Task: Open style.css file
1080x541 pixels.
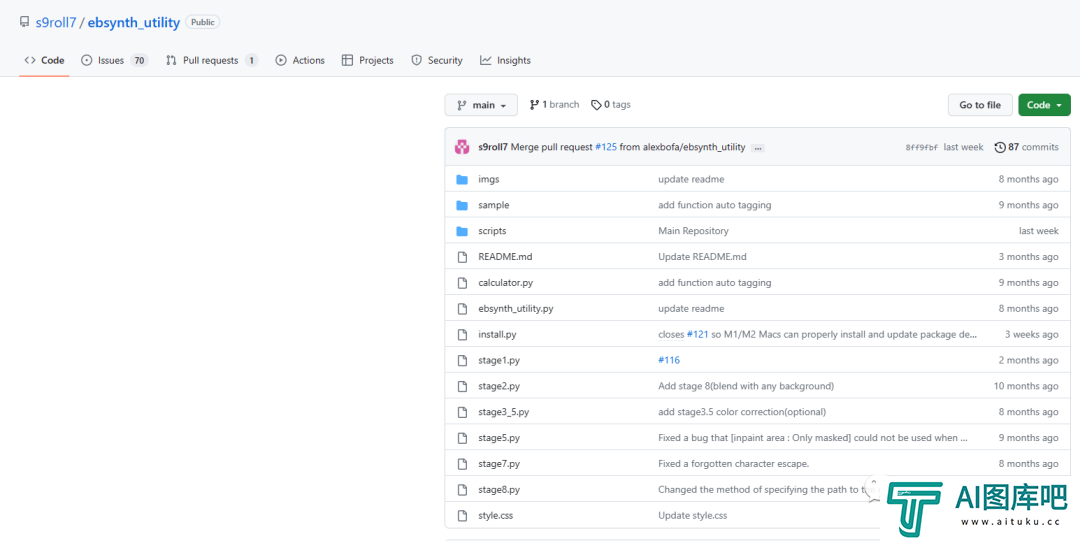Action: click(496, 516)
